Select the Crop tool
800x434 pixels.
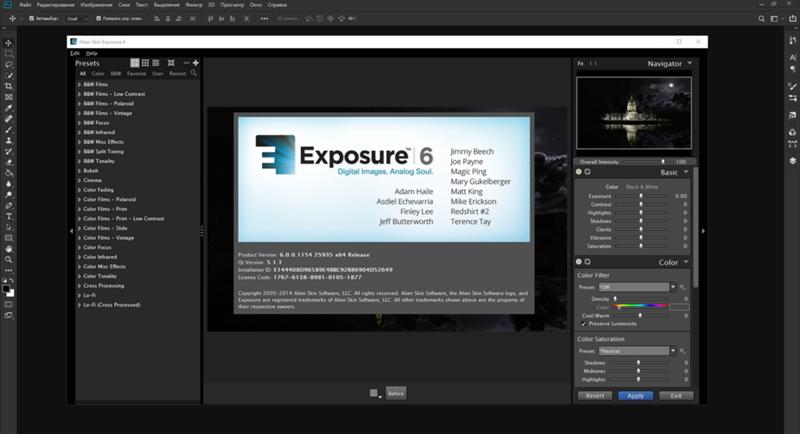pyautogui.click(x=9, y=86)
